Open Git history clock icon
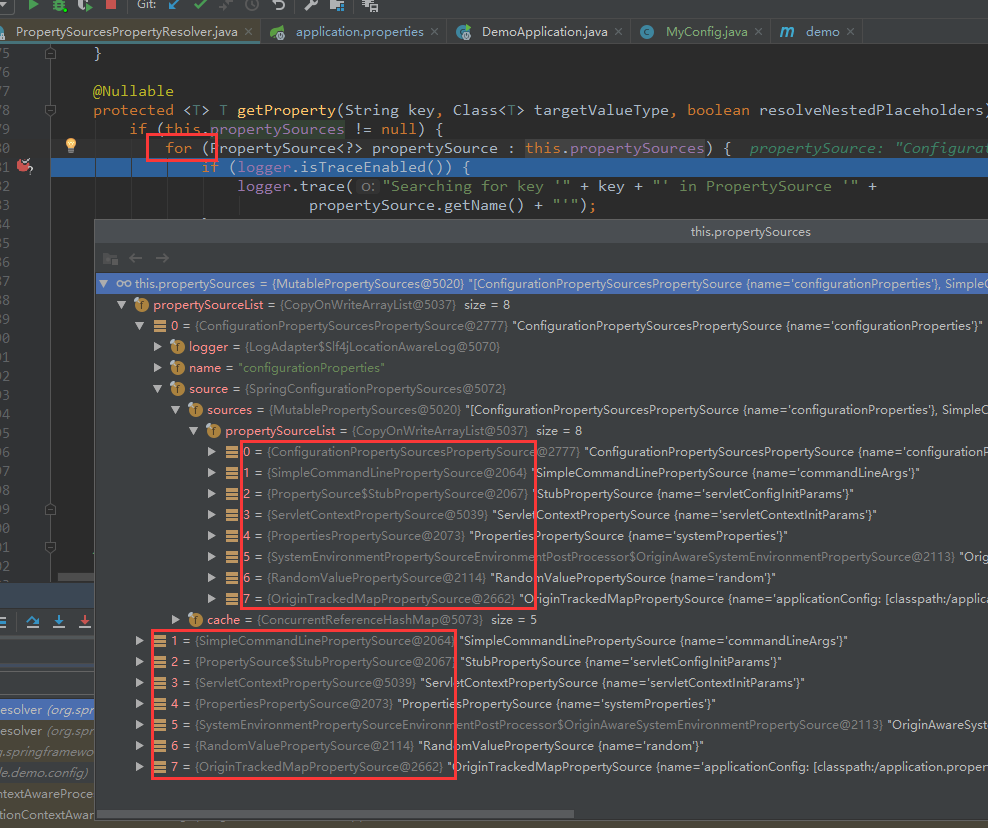 [252, 5]
